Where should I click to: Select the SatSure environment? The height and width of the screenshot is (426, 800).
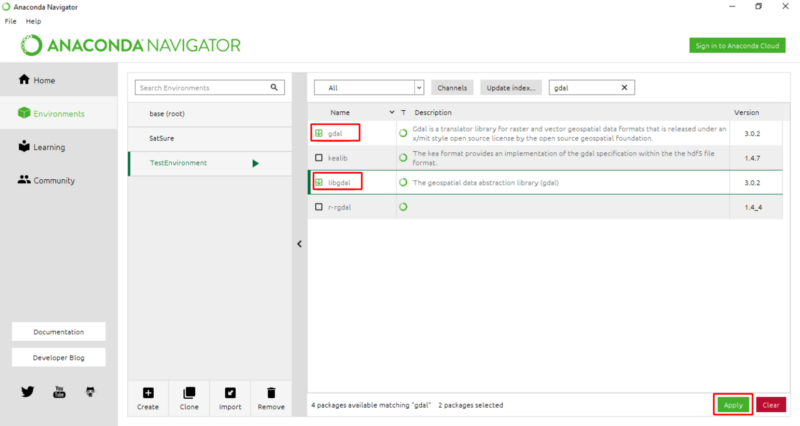coord(210,138)
